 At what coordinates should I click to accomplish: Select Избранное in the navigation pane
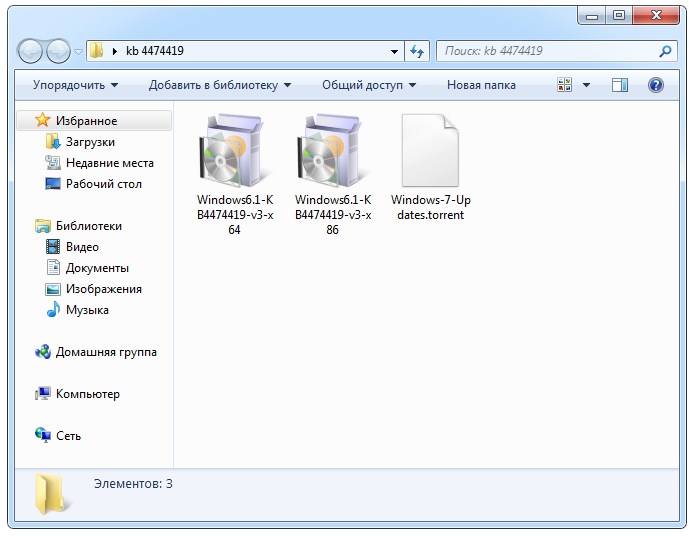tap(94, 120)
